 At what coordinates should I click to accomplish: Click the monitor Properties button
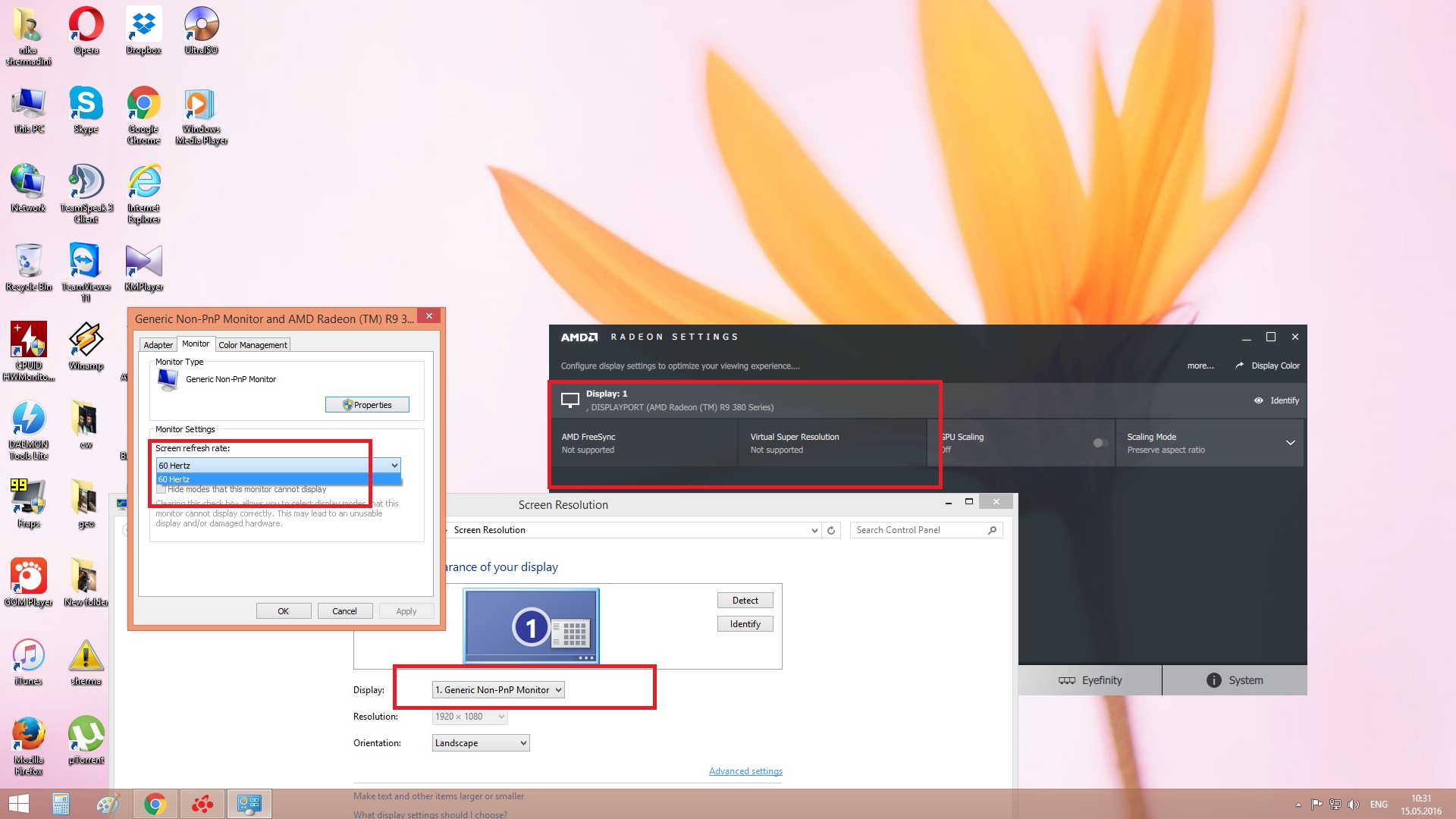367,405
